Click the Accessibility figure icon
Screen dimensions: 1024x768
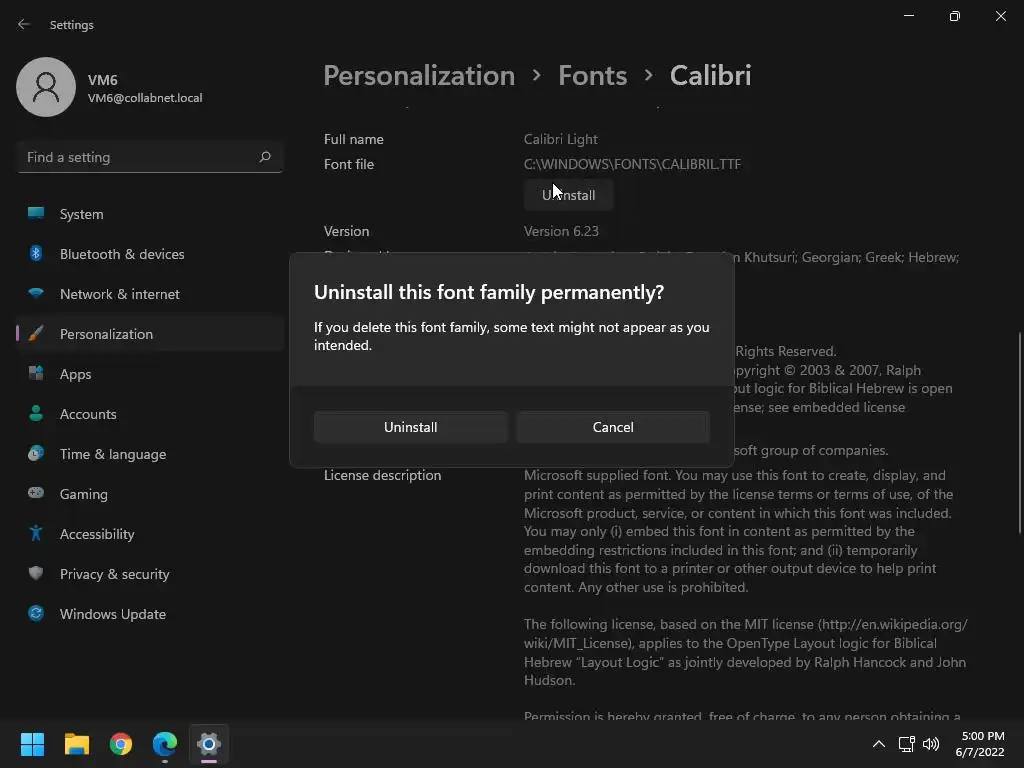coord(36,534)
